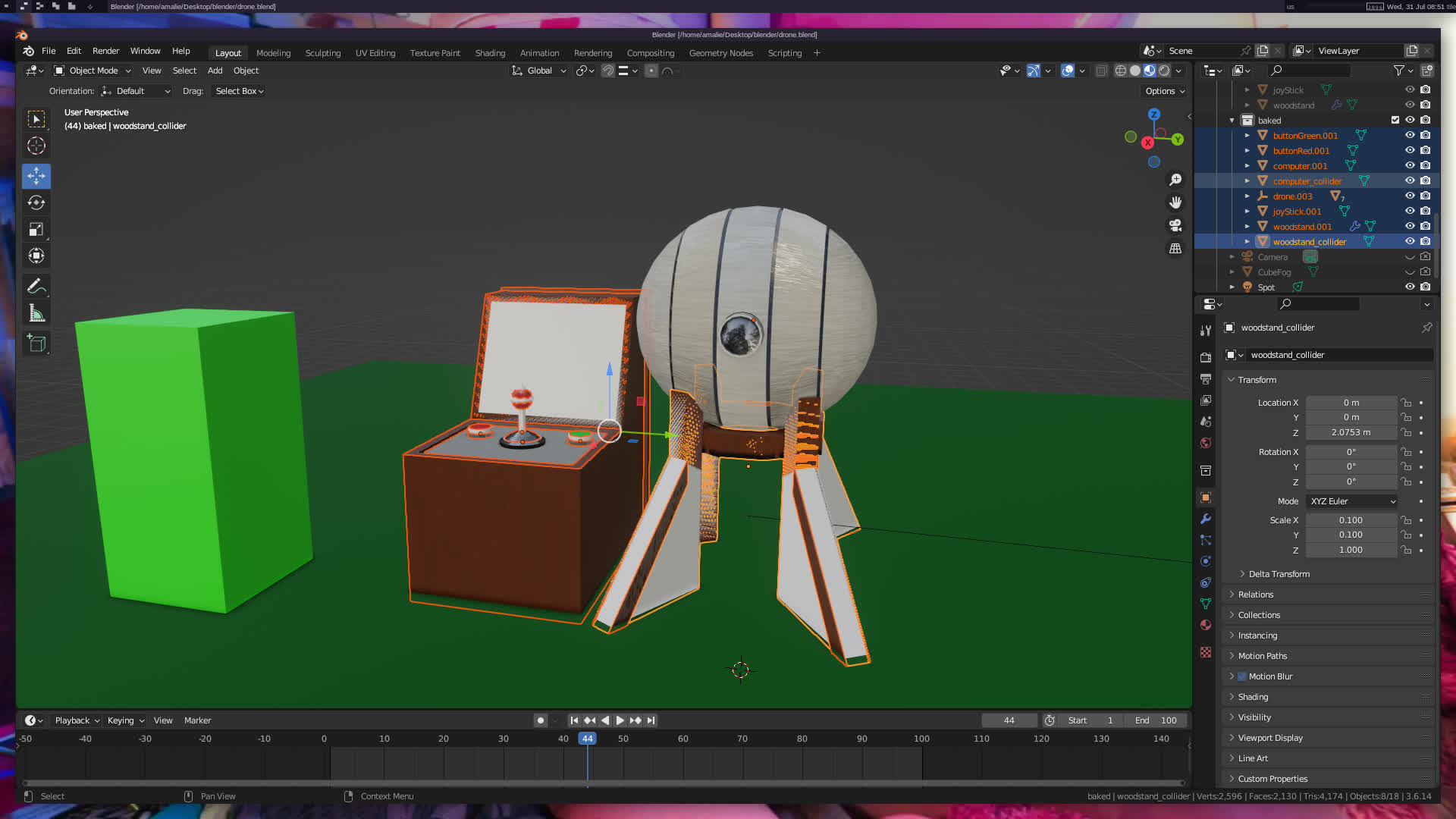Image resolution: width=1456 pixels, height=819 pixels.
Task: Toggle camera view in viewport
Action: (x=1175, y=226)
